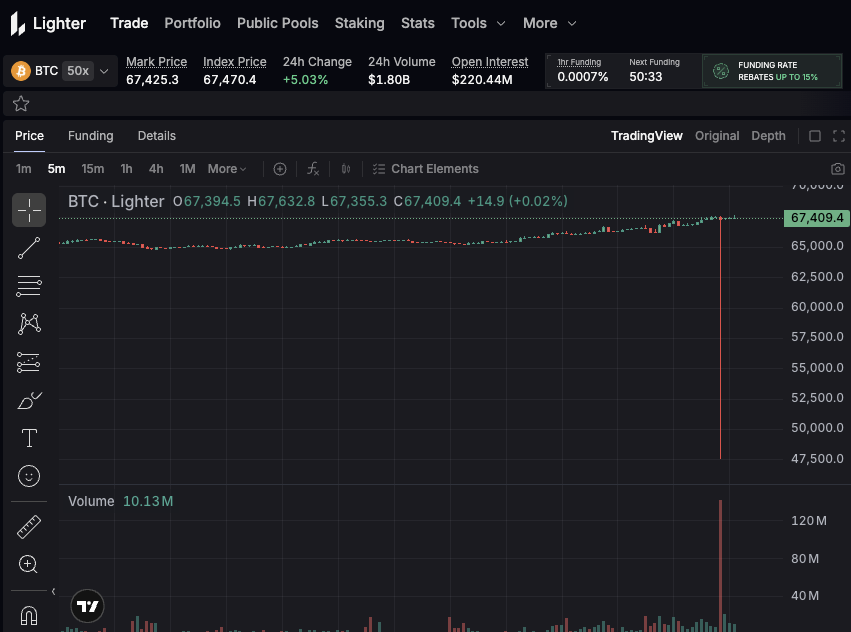Click the Lighter logo
This screenshot has height=632, width=851.
48,23
